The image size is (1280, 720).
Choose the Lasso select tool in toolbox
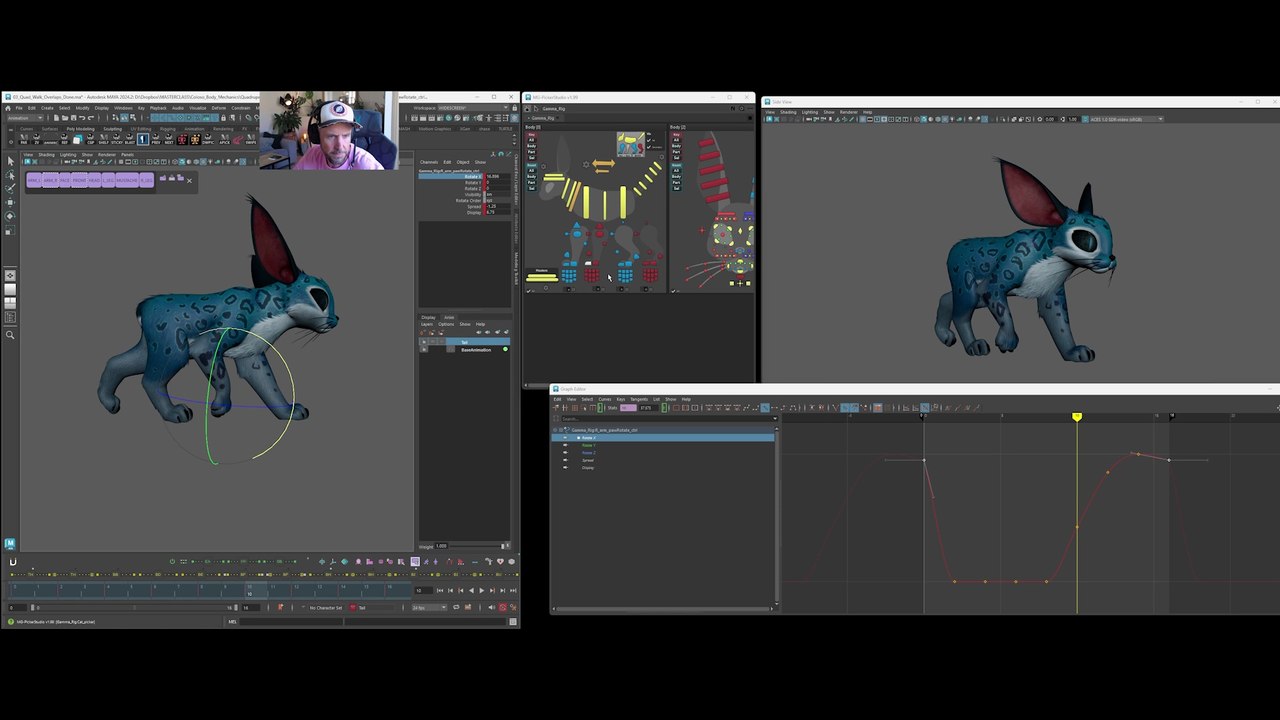pos(10,174)
